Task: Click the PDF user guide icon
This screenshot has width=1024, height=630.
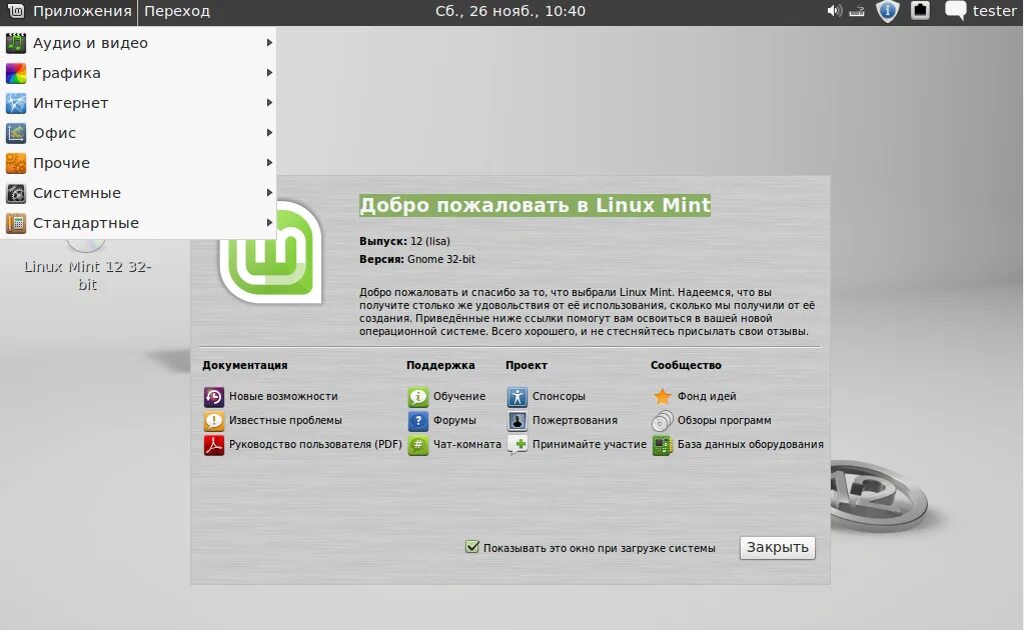Action: coord(214,445)
